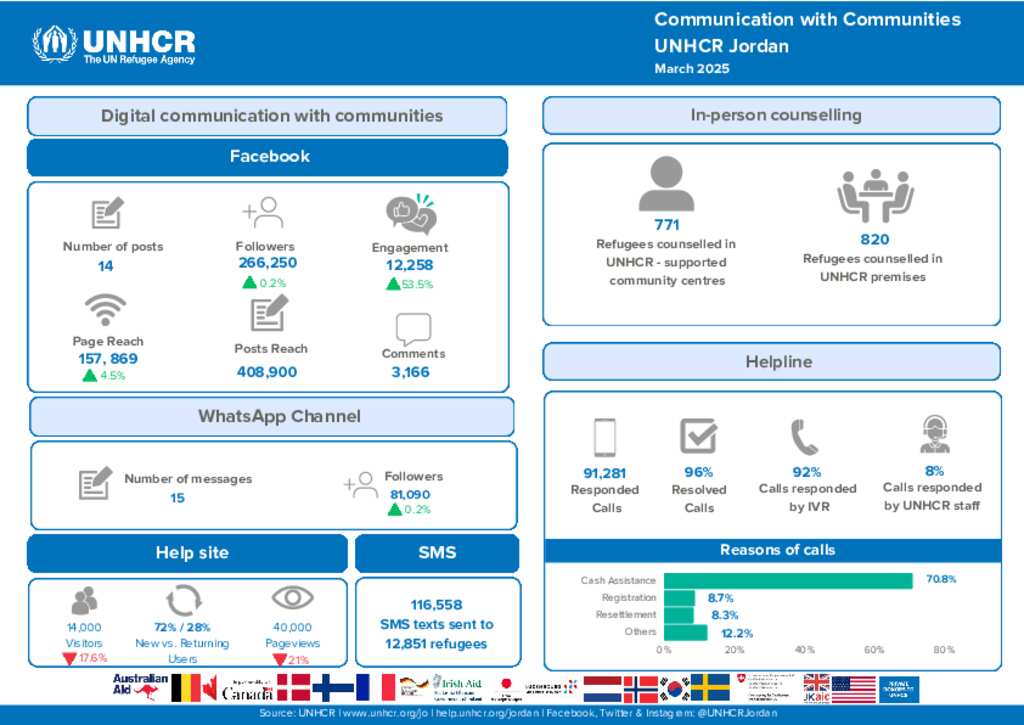Select the New vs. Returning Users refresh icon

coord(183,600)
